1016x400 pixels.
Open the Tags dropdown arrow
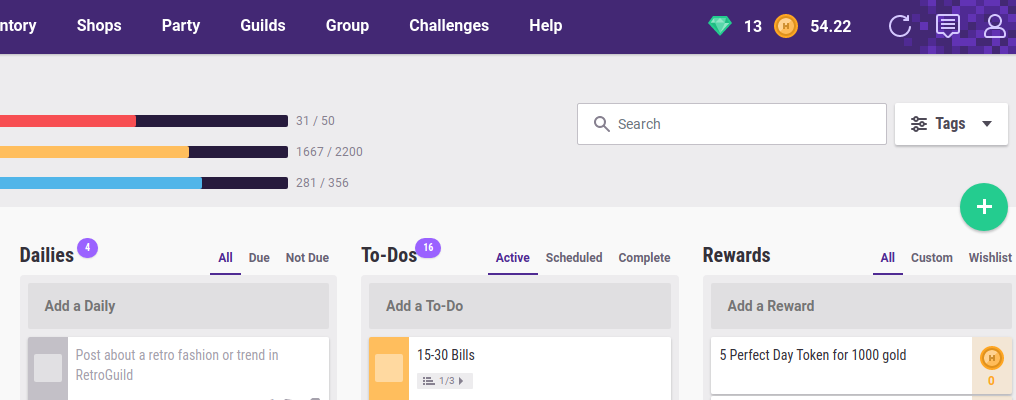(987, 124)
